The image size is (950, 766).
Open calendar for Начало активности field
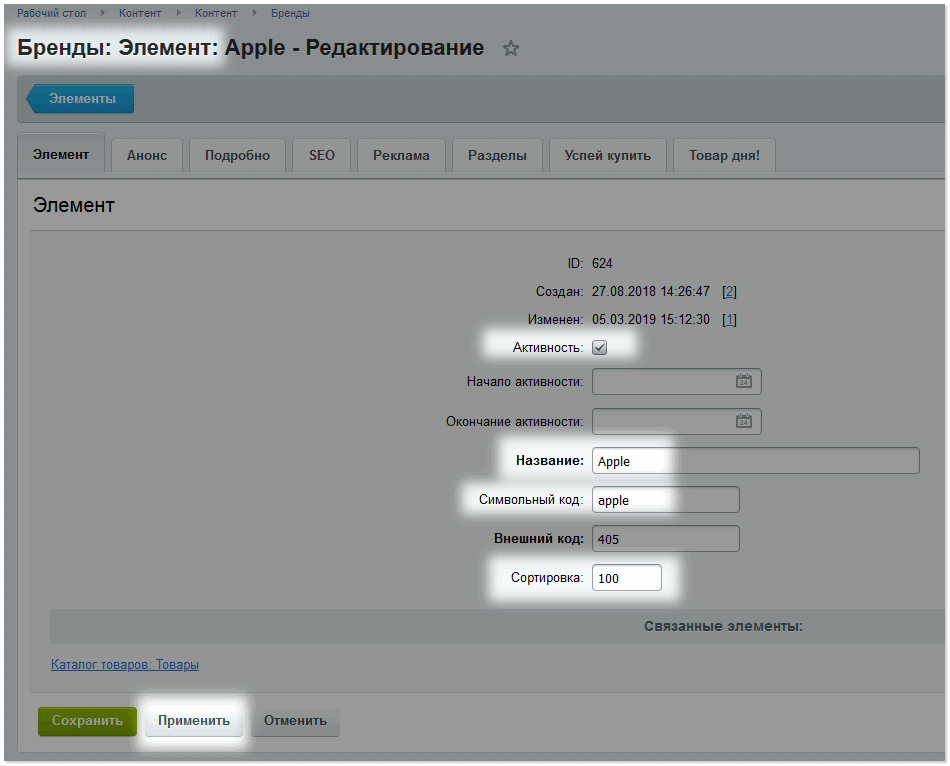click(743, 381)
